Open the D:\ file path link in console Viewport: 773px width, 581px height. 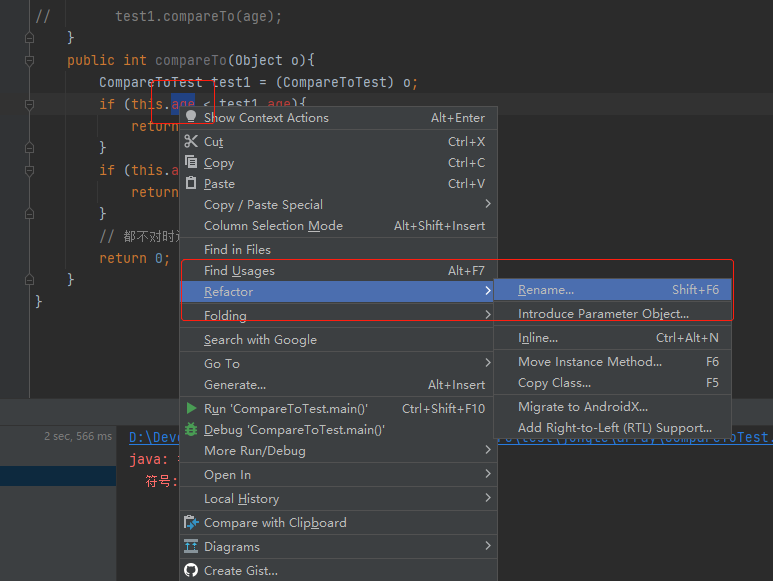150,437
